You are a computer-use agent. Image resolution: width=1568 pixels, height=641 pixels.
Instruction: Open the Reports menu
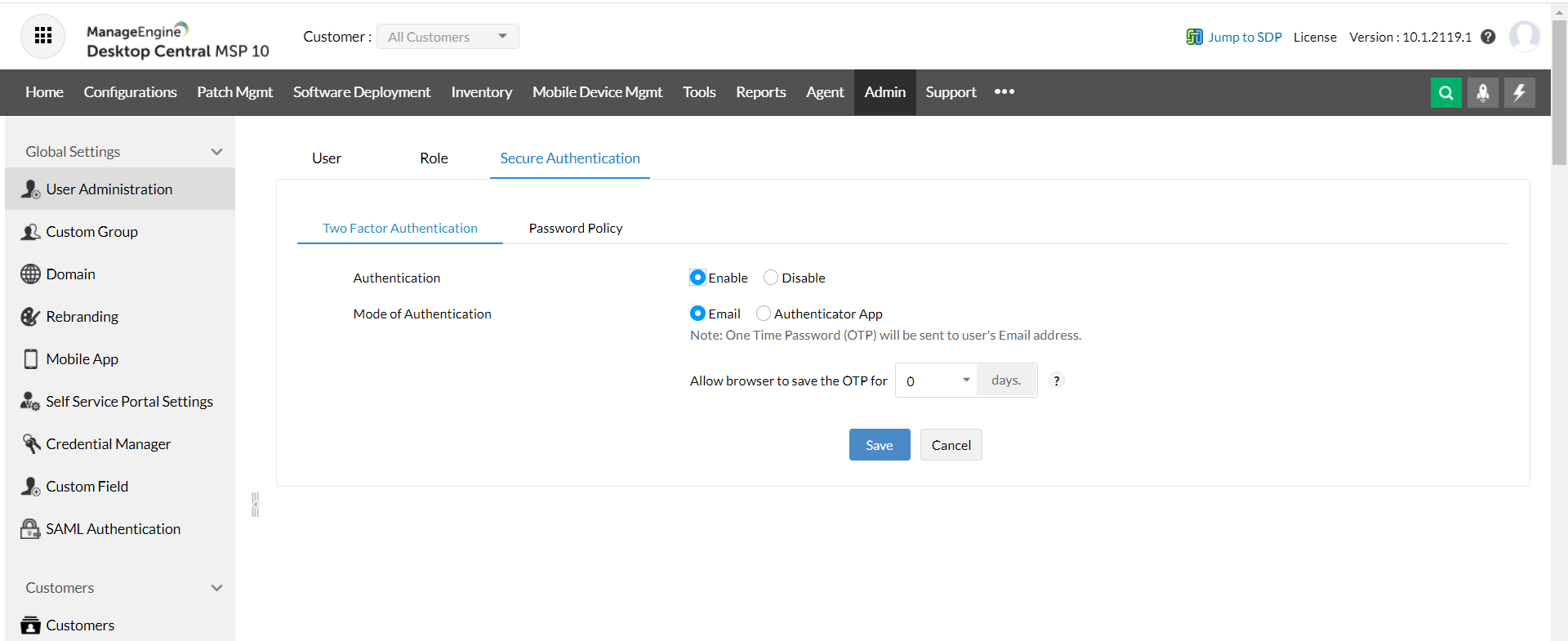point(761,92)
